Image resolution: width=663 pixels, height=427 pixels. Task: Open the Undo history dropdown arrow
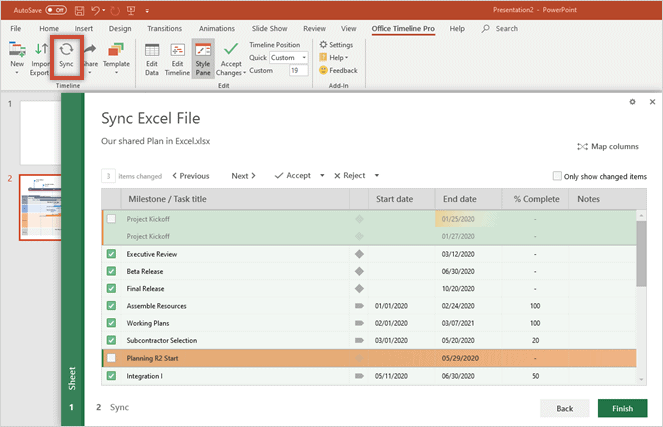pyautogui.click(x=104, y=10)
